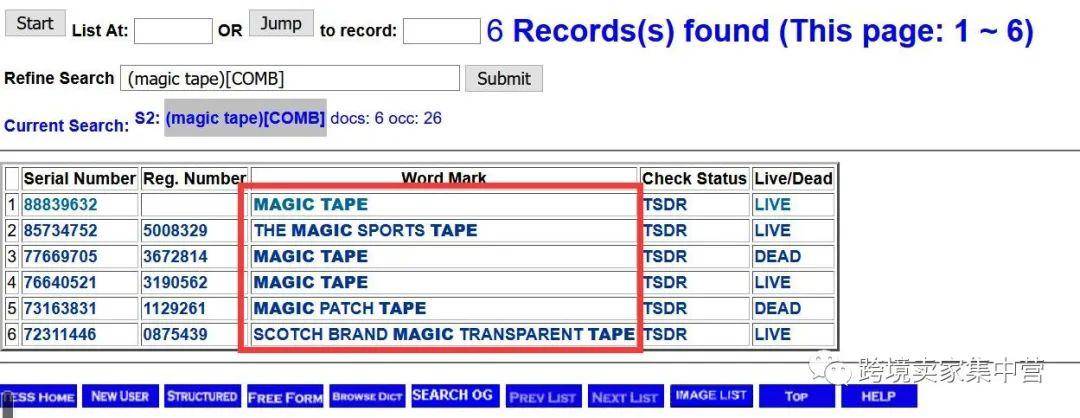
Task: Open serial number 88839632
Action: tap(60, 205)
